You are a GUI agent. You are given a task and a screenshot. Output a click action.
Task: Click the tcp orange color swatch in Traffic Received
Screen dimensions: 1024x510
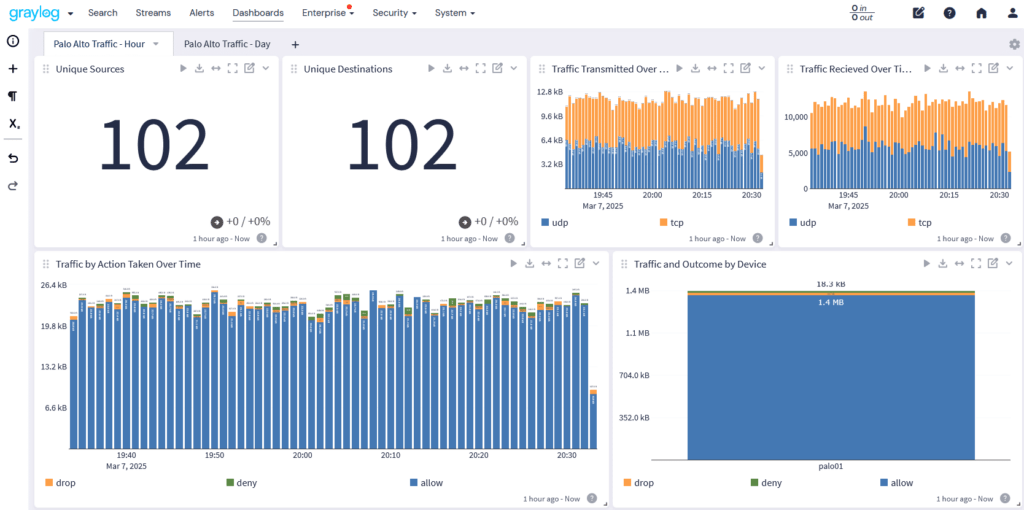[x=912, y=222]
